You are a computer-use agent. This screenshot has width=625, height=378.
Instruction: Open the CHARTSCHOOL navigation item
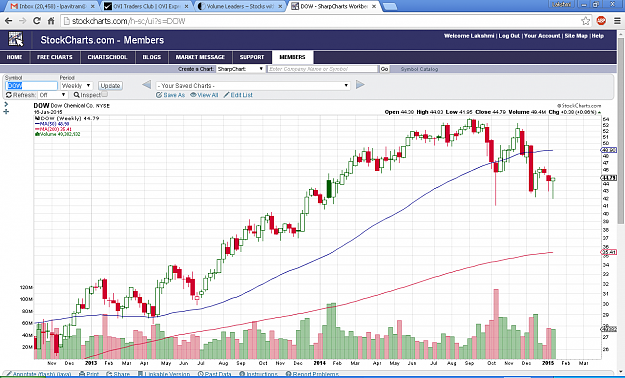107,57
